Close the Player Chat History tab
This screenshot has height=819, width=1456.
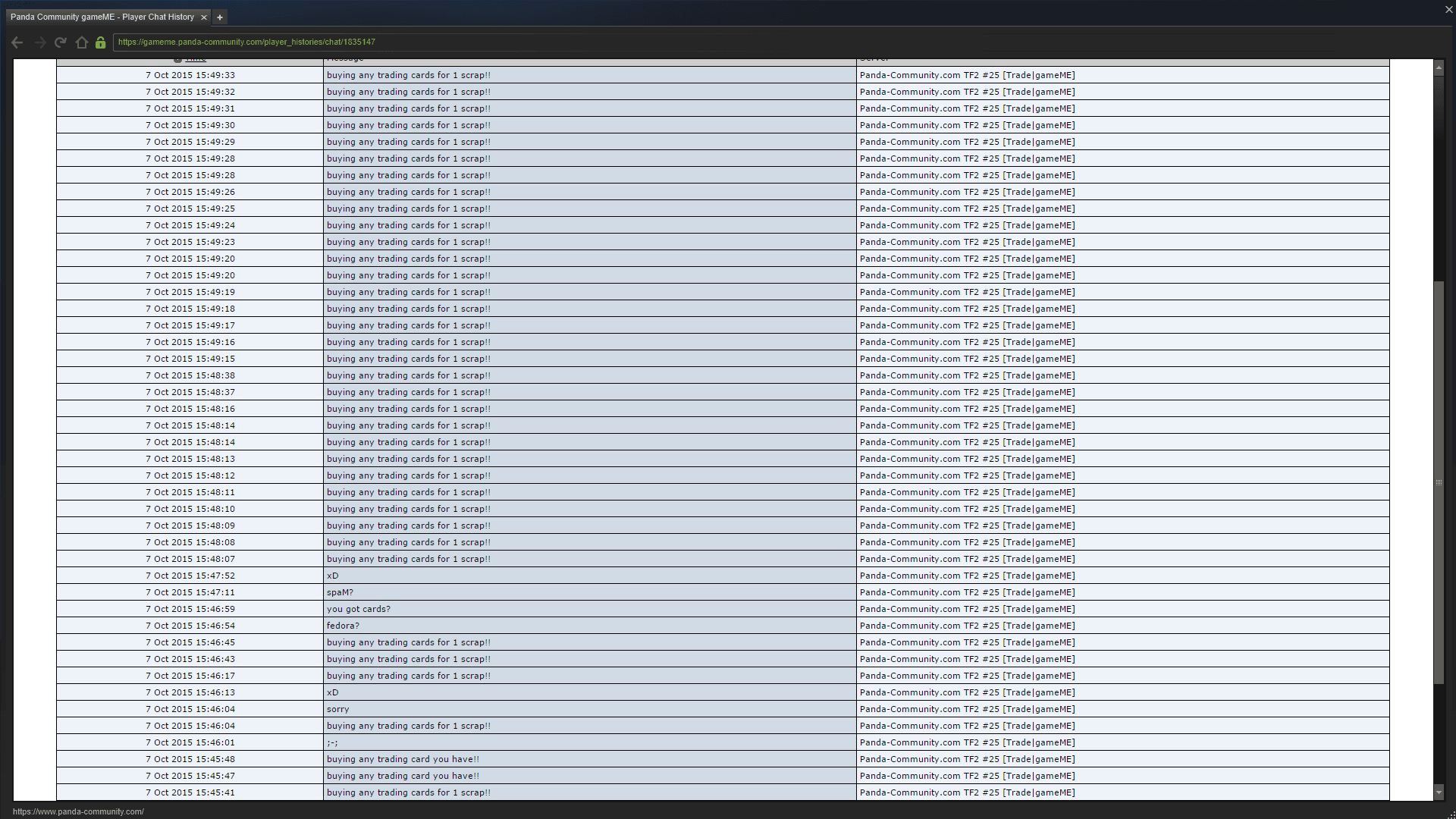203,17
